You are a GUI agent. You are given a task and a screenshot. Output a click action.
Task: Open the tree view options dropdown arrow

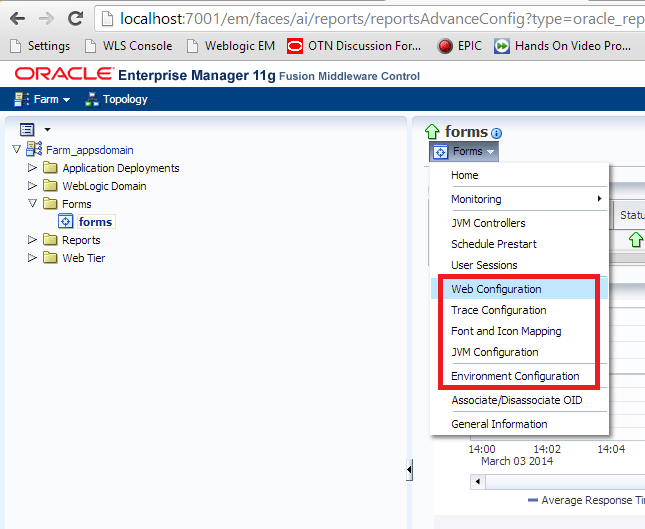[47, 130]
